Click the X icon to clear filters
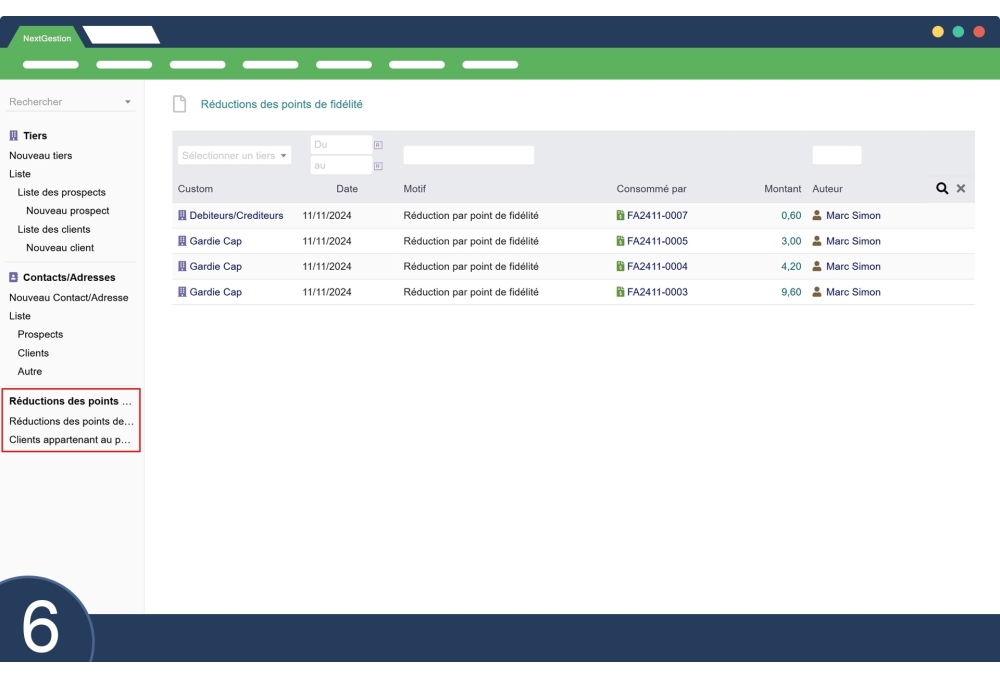Screen dimensions: 1000x679 [x=961, y=188]
